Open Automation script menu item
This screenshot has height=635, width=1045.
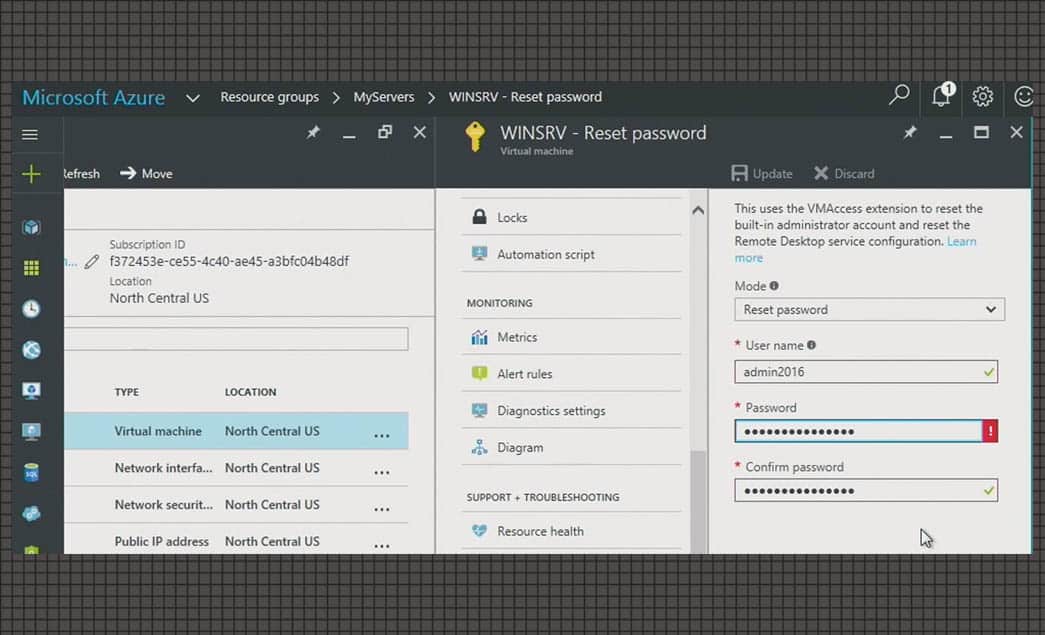coord(571,254)
